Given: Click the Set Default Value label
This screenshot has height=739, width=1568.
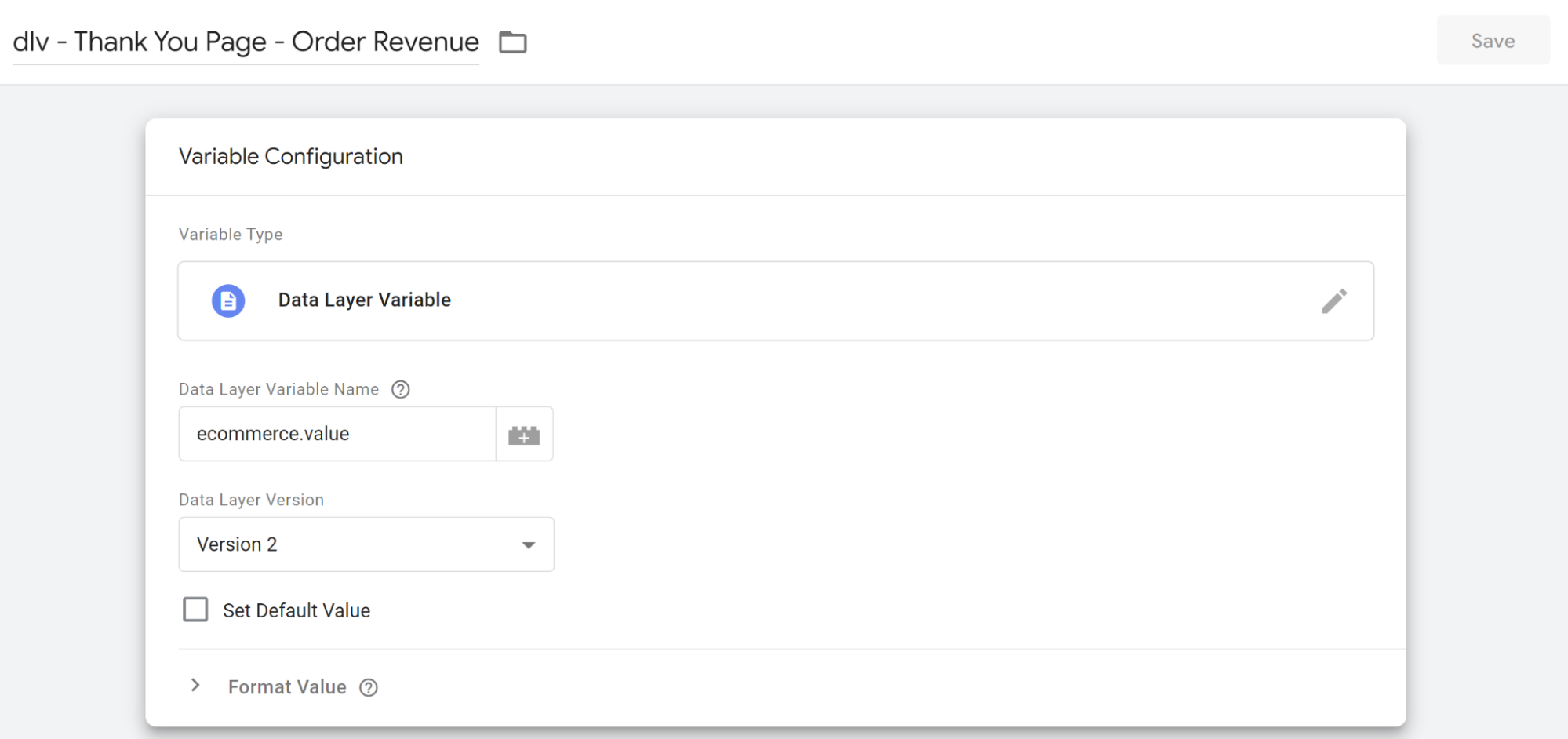Looking at the screenshot, I should (297, 610).
